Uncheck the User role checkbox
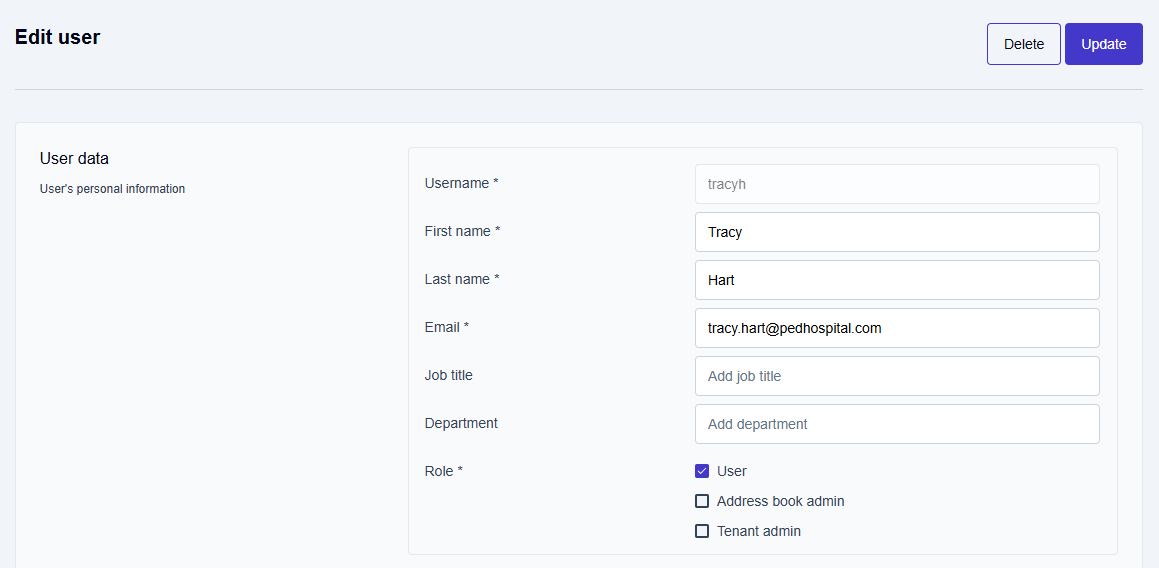The height and width of the screenshot is (568, 1159). point(702,471)
